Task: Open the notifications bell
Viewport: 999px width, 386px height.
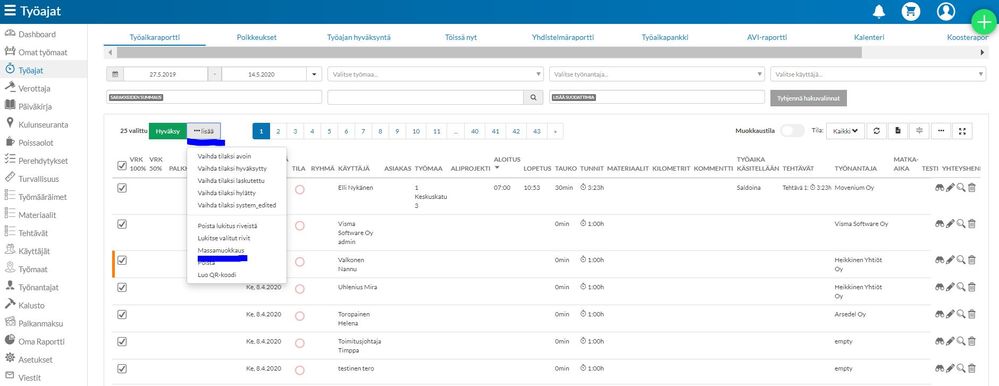Action: click(879, 11)
